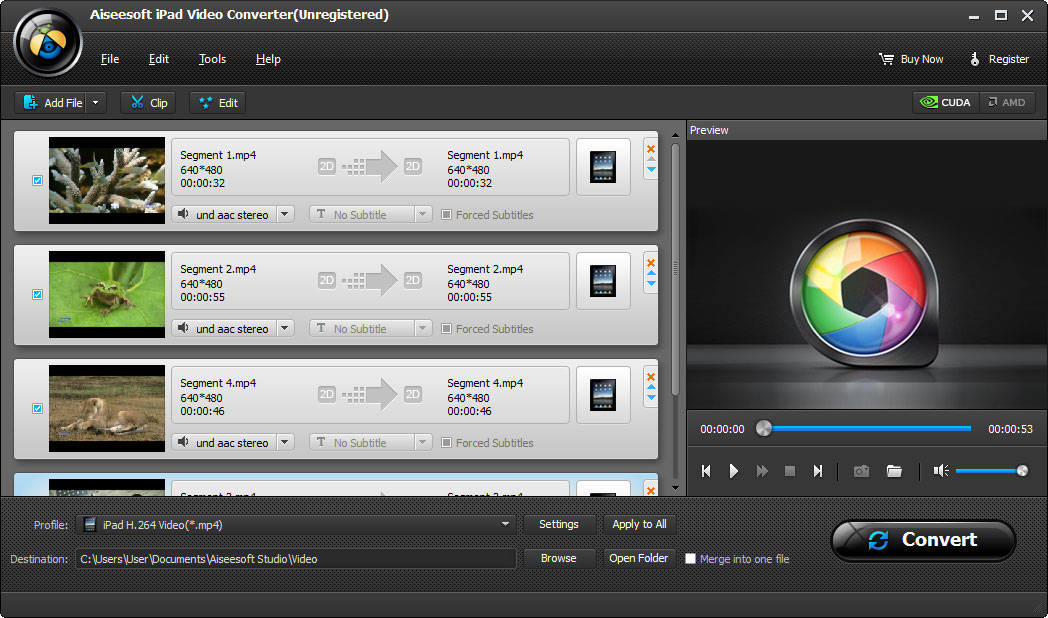Open the Help menu
Viewport: 1048px width, 618px height.
pyautogui.click(x=268, y=59)
